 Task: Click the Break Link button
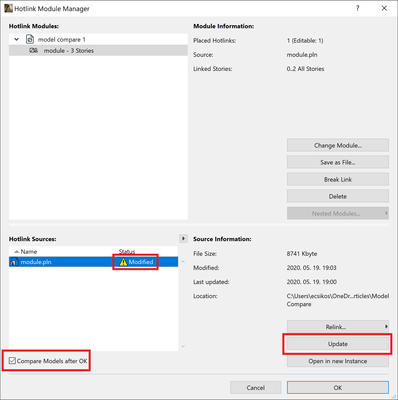pos(338,179)
